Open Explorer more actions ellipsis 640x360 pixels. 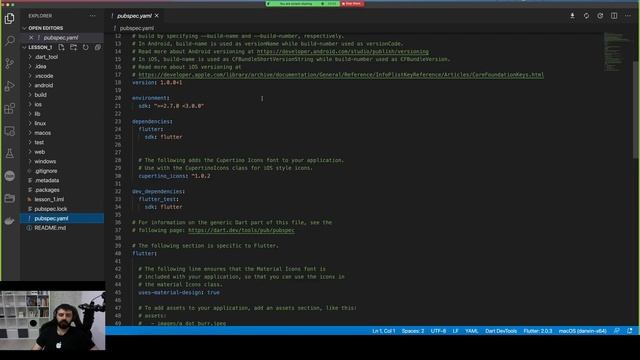tap(93, 16)
